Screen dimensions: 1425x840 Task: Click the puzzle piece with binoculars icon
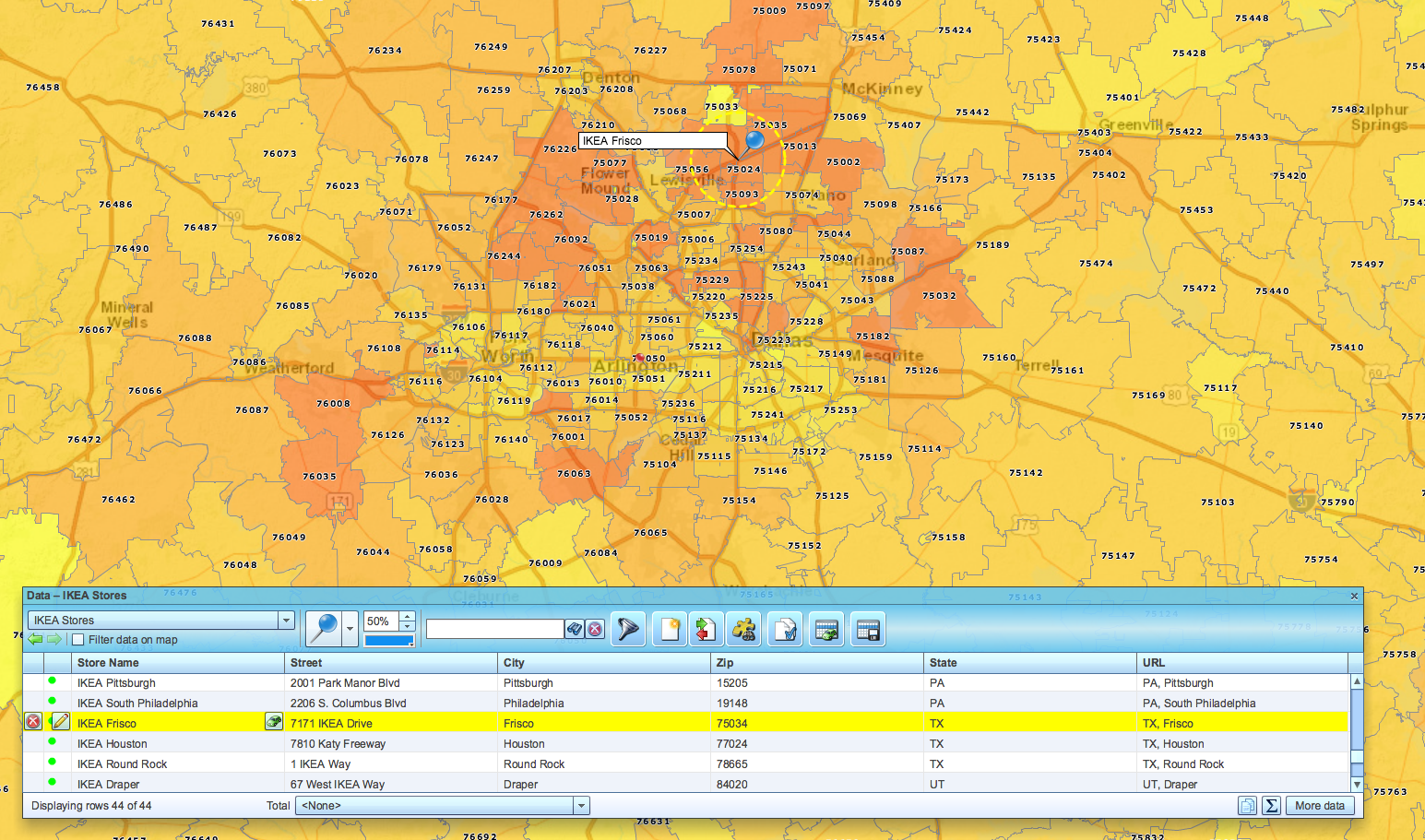point(743,629)
